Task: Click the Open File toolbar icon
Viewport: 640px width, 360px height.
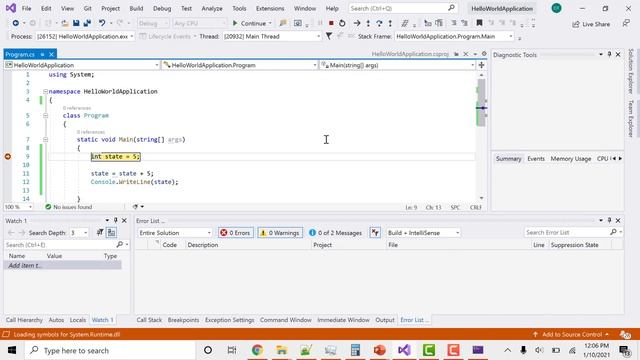Action: pyautogui.click(x=65, y=23)
